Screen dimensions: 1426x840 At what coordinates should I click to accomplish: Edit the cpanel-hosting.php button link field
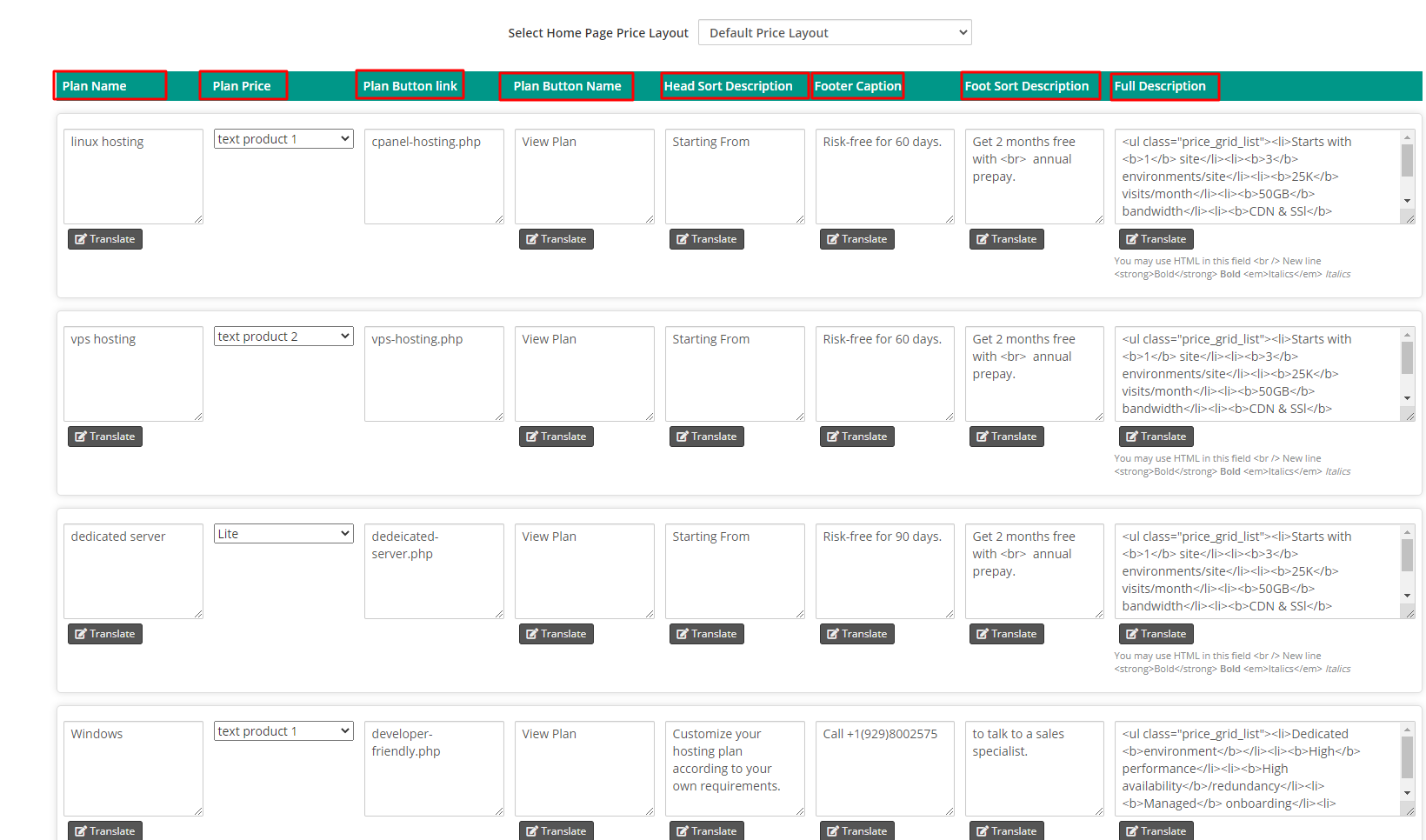[434, 177]
